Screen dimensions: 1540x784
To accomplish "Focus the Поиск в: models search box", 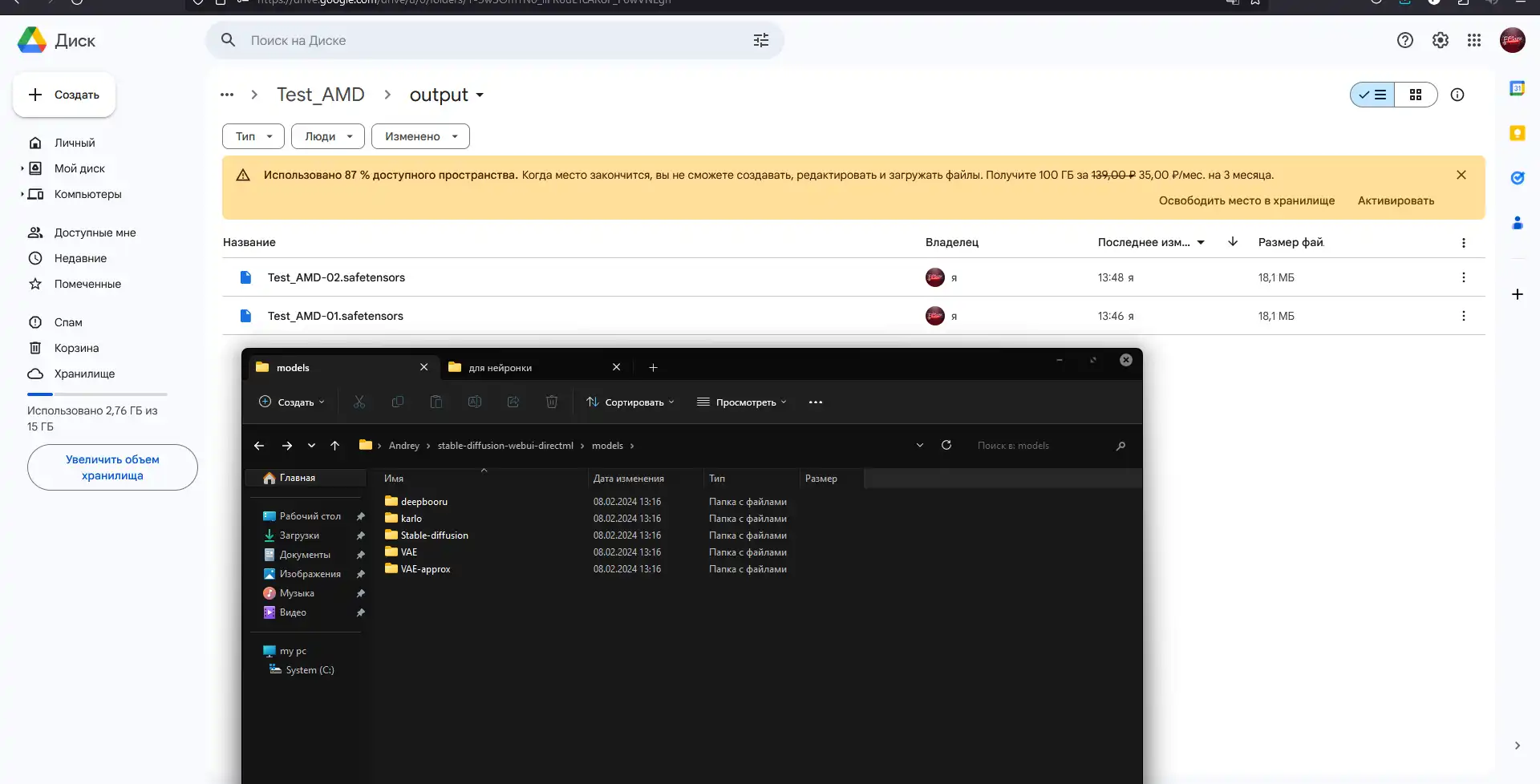I will (1049, 446).
